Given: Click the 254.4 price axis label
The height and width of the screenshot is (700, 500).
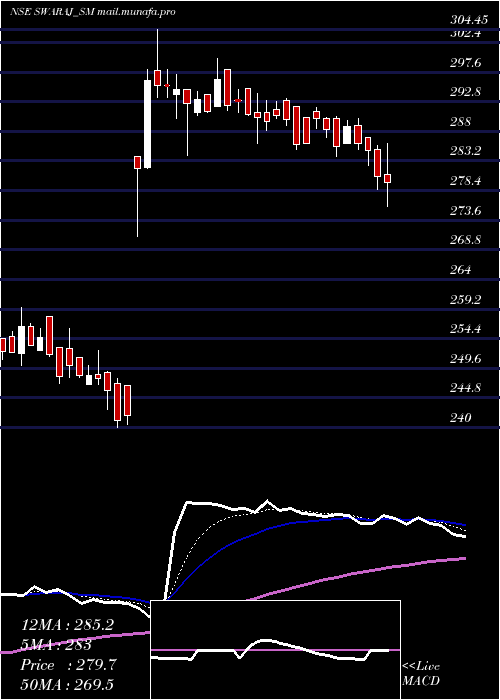Looking at the screenshot, I should click(x=465, y=329).
